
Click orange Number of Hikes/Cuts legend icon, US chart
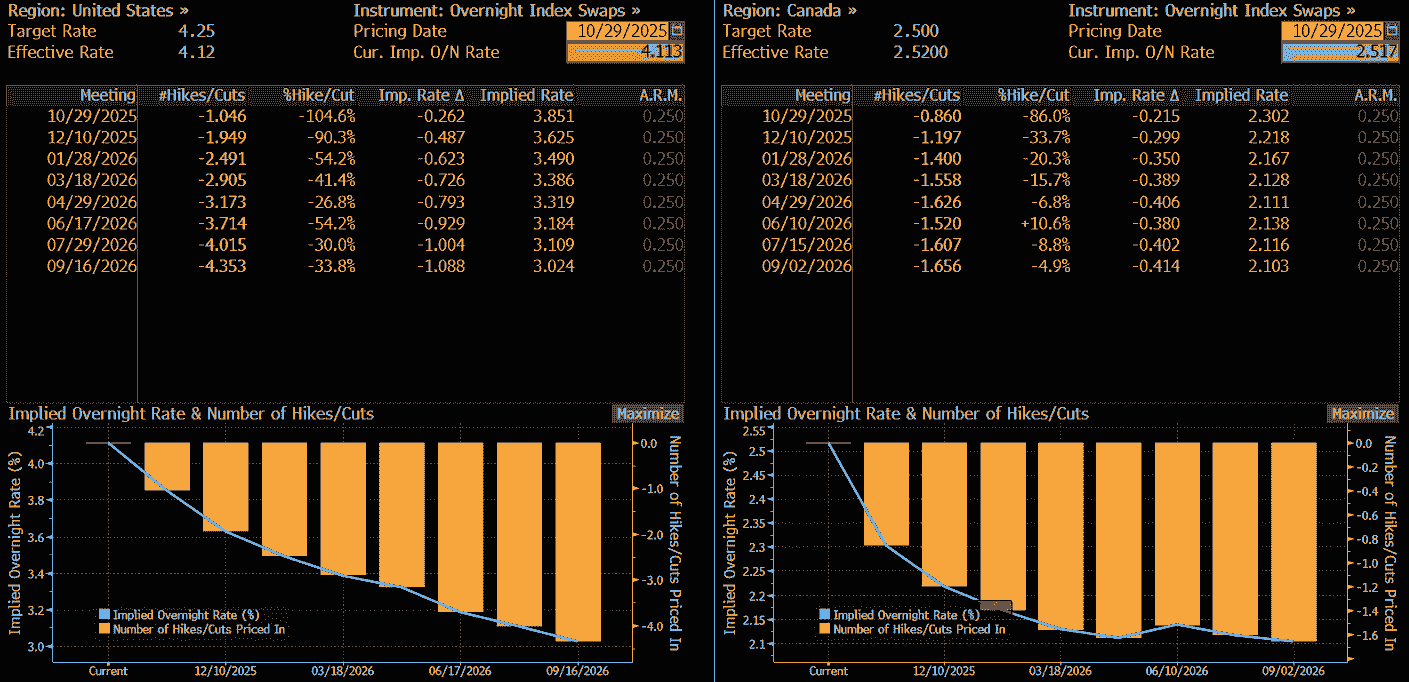point(105,629)
